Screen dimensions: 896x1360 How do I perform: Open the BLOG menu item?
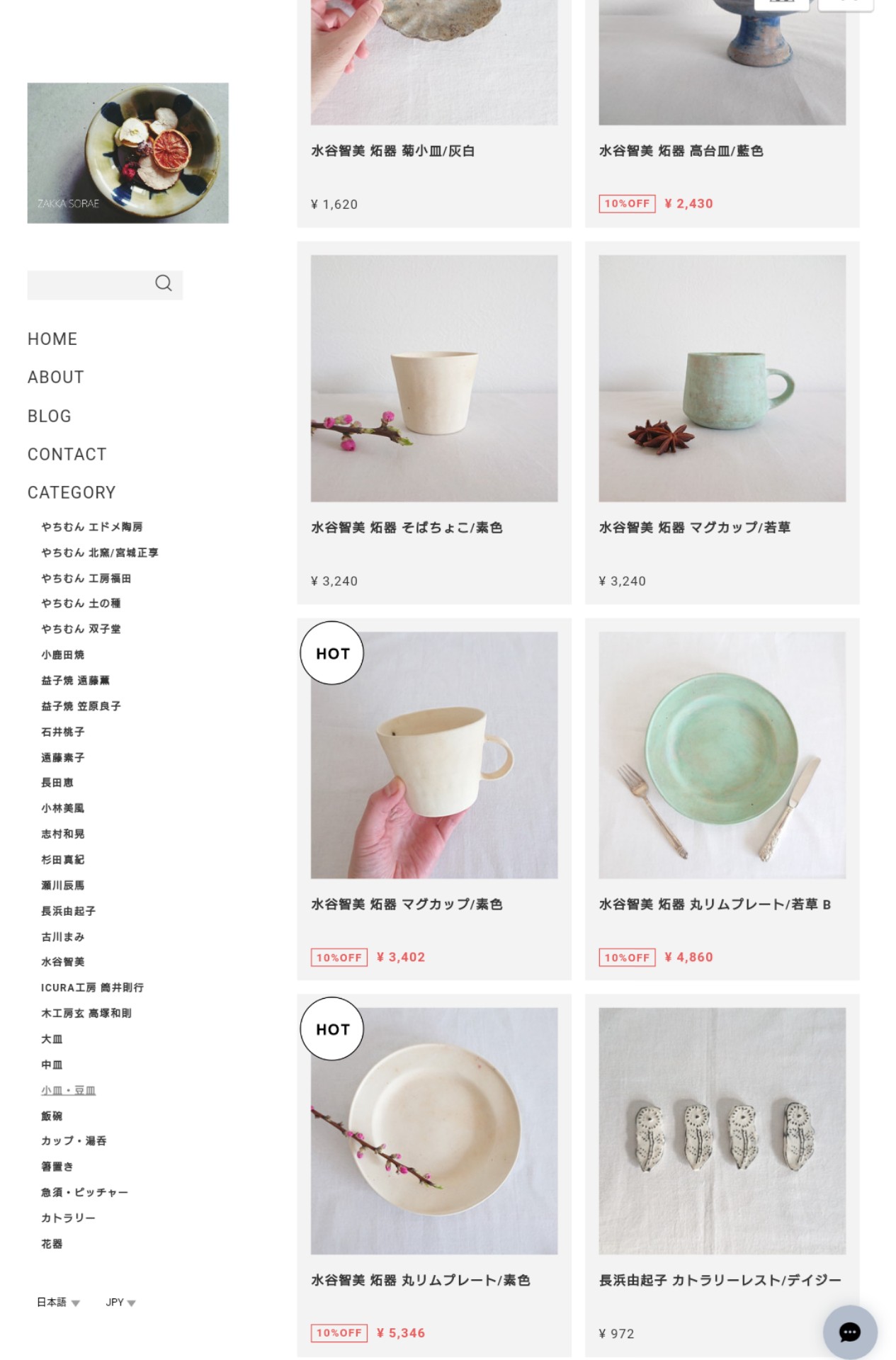pyautogui.click(x=50, y=416)
